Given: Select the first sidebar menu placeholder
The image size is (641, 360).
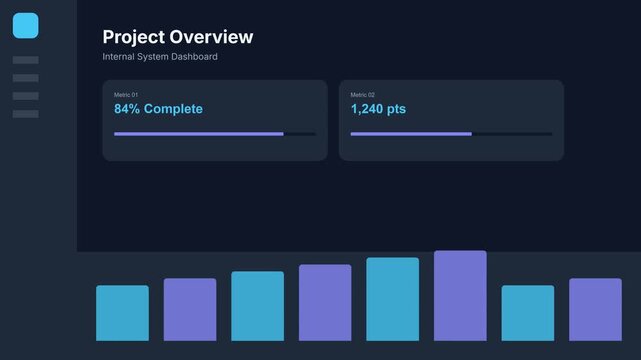Looking at the screenshot, I should click(25, 60).
